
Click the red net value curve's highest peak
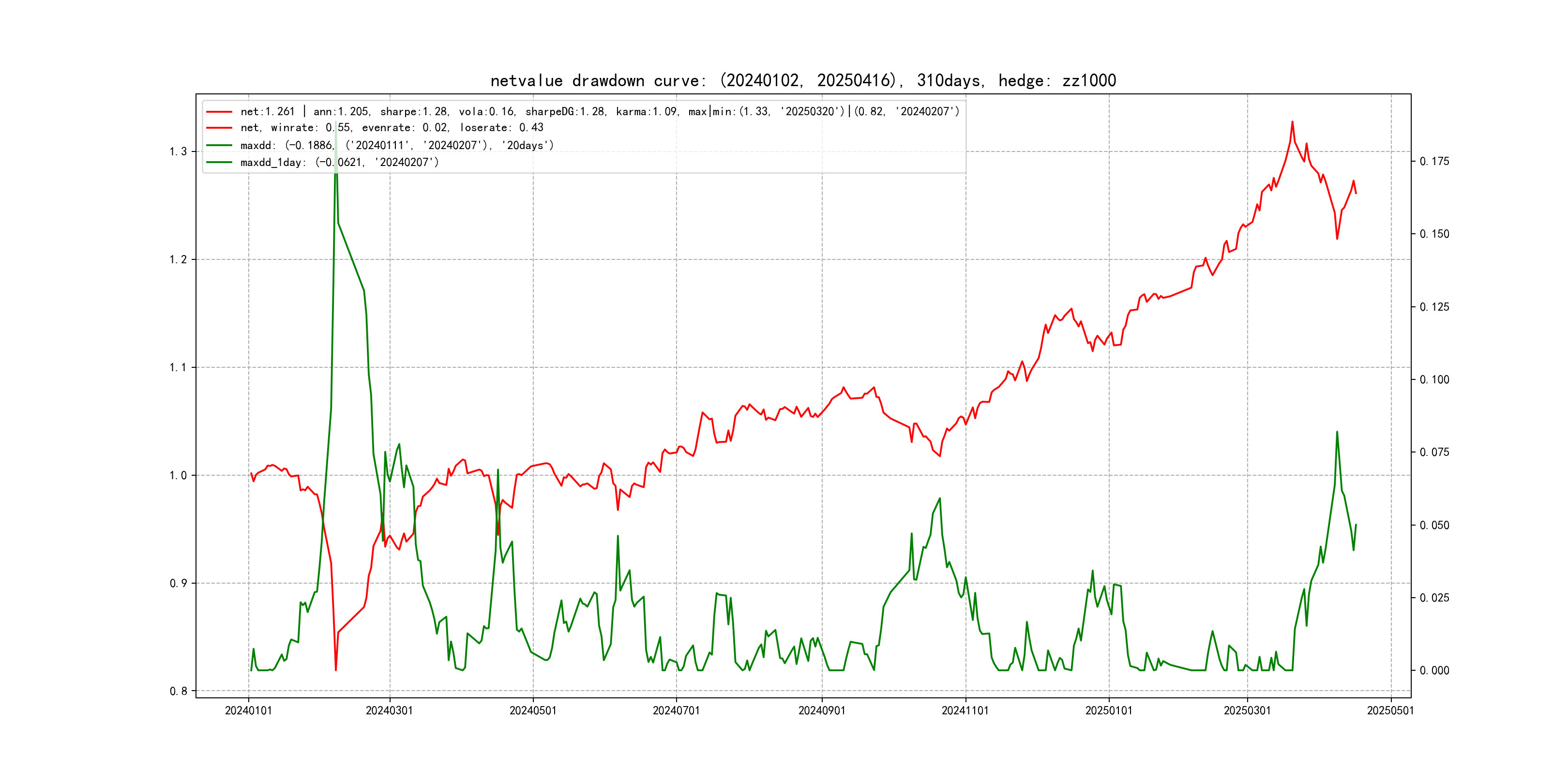pyautogui.click(x=1292, y=122)
